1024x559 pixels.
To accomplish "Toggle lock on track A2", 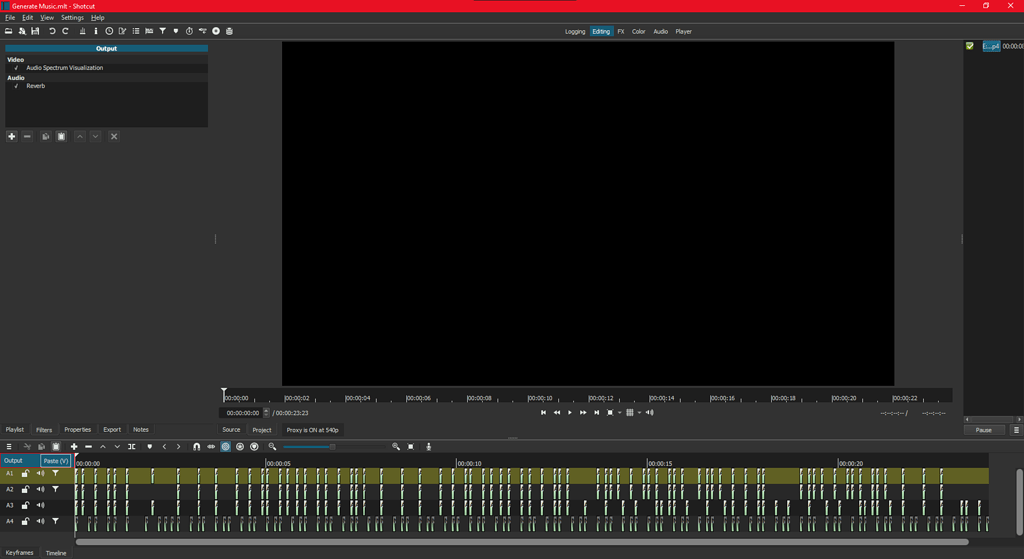I will coord(25,489).
